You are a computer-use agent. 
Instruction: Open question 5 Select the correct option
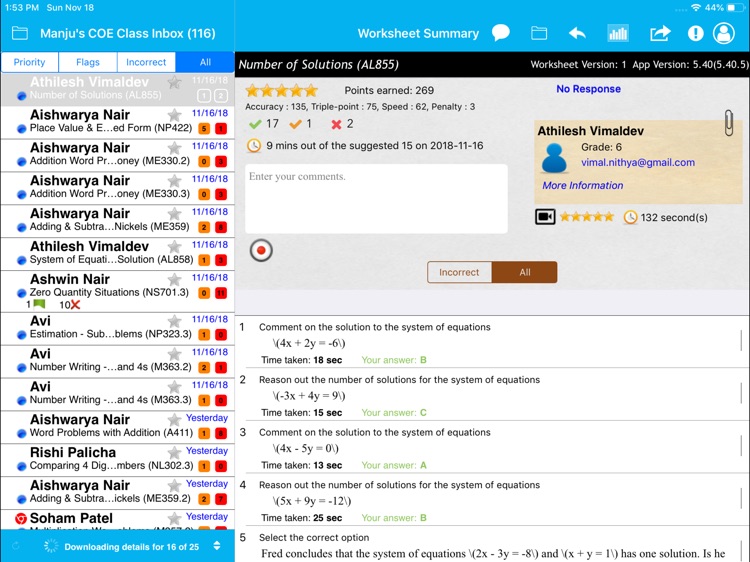pyautogui.click(x=493, y=545)
